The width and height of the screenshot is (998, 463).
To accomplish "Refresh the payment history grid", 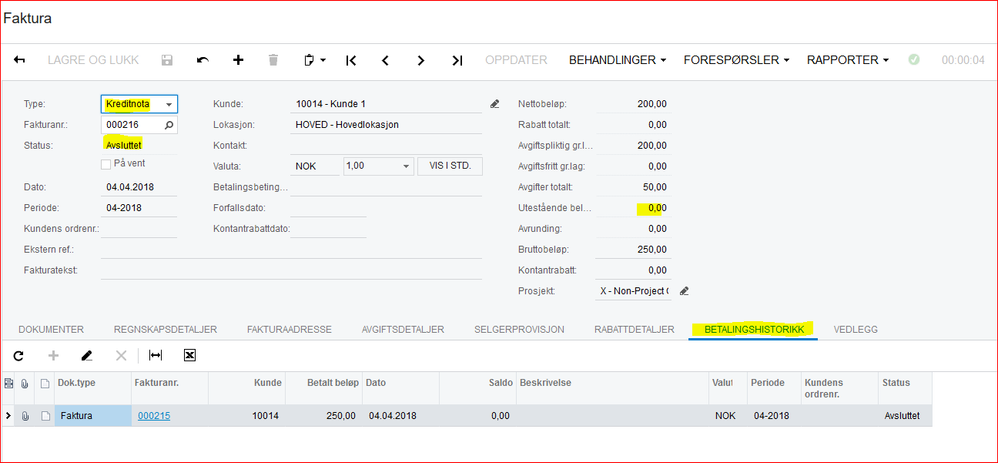I will point(18,355).
